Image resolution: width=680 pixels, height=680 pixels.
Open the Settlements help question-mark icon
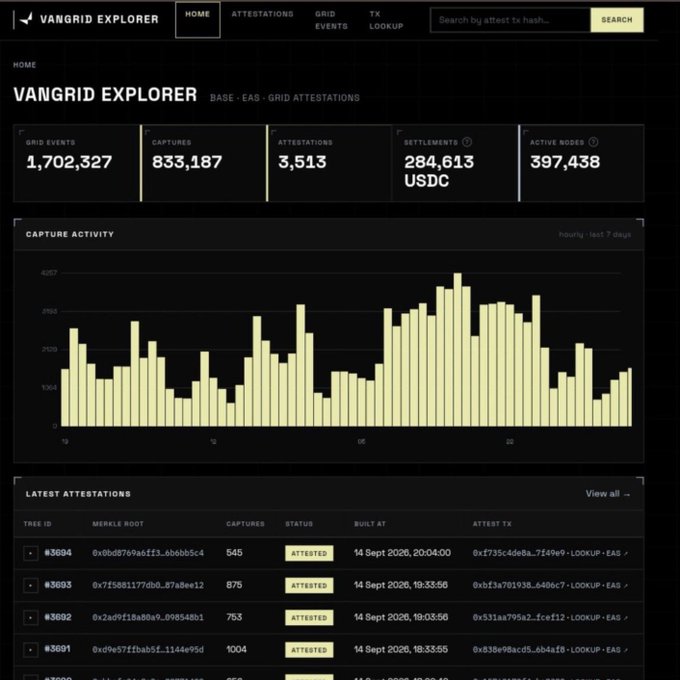click(467, 142)
